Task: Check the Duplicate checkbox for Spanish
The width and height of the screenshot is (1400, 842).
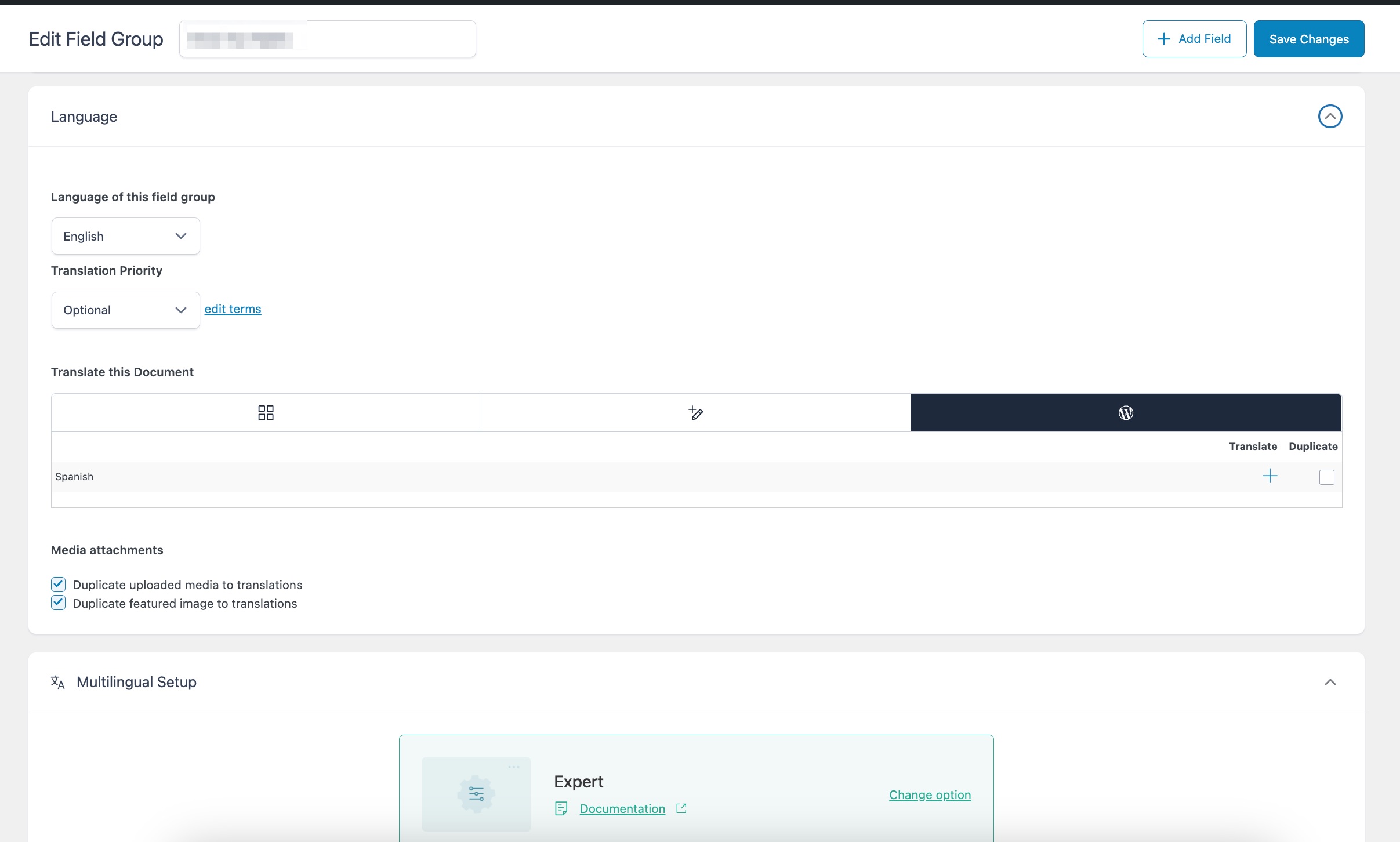Action: coord(1326,477)
